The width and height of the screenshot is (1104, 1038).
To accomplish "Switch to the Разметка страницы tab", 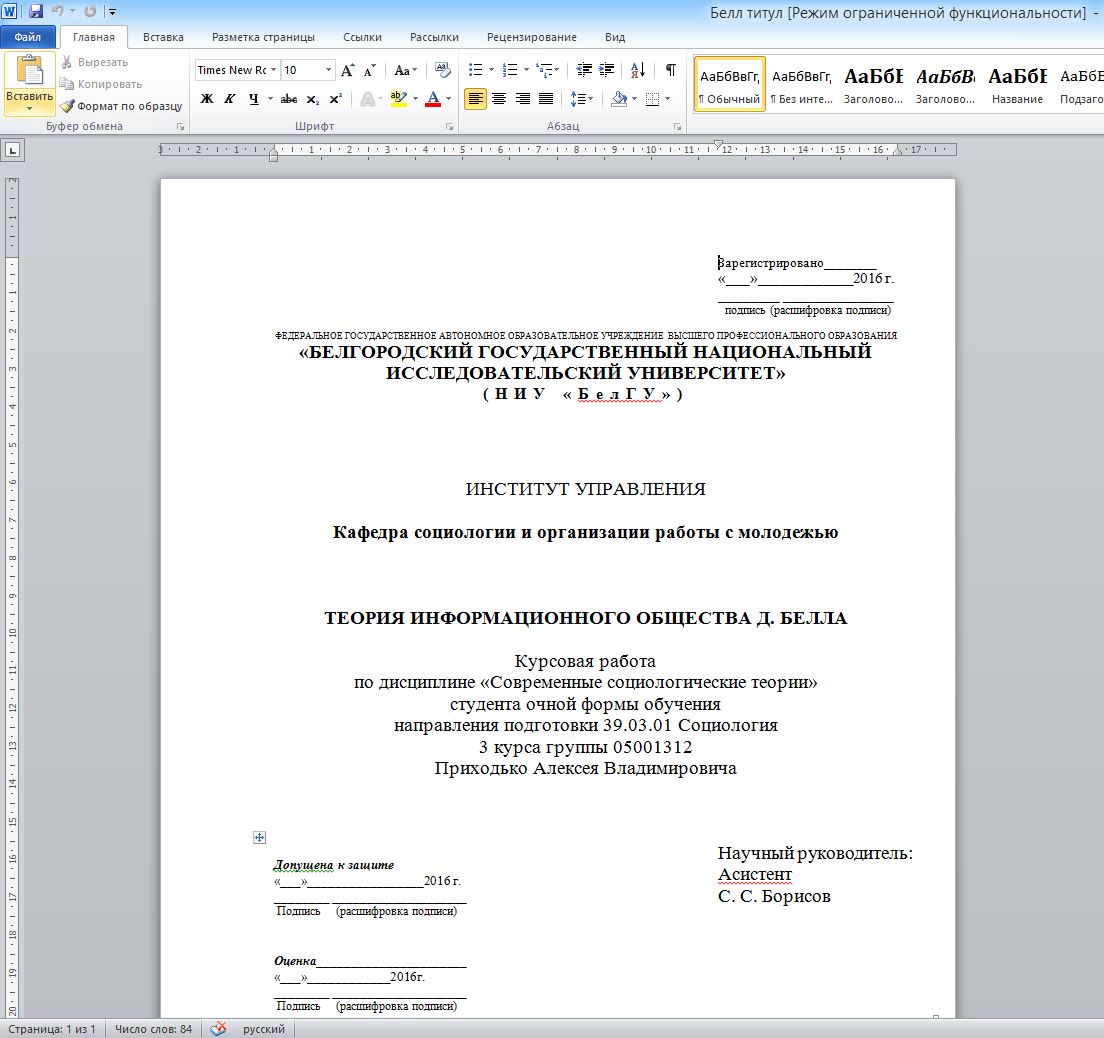I will pyautogui.click(x=263, y=37).
